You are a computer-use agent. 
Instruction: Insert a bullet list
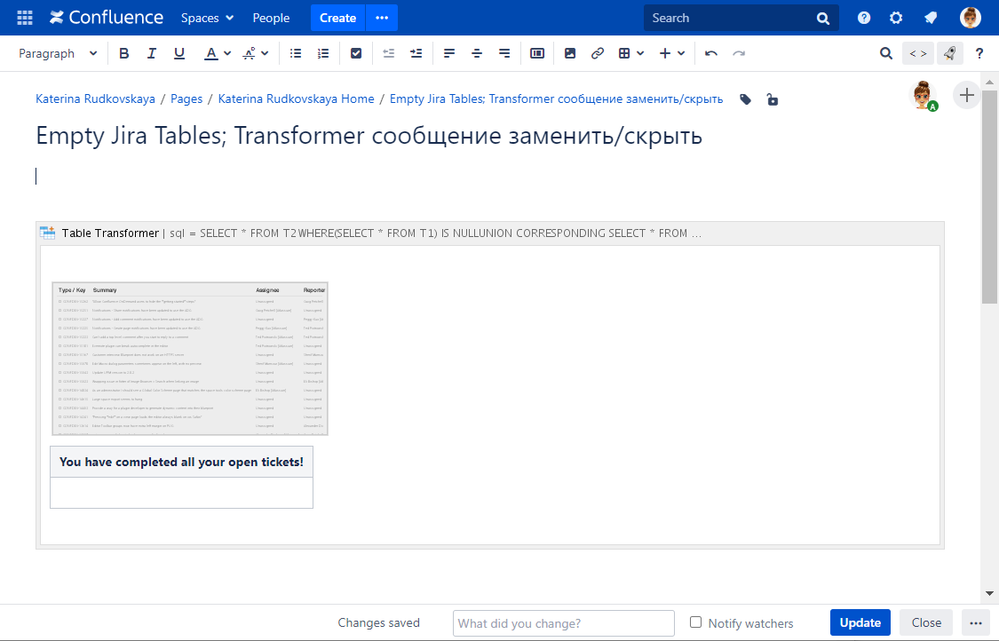pos(296,54)
